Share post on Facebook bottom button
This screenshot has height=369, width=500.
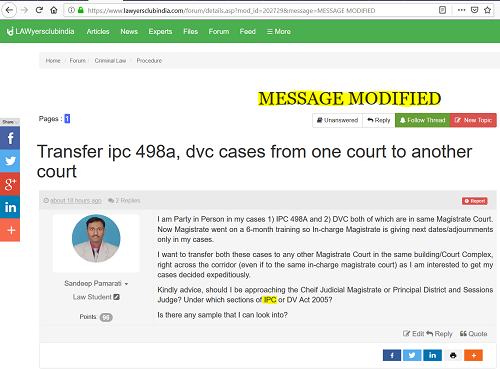coord(392,355)
